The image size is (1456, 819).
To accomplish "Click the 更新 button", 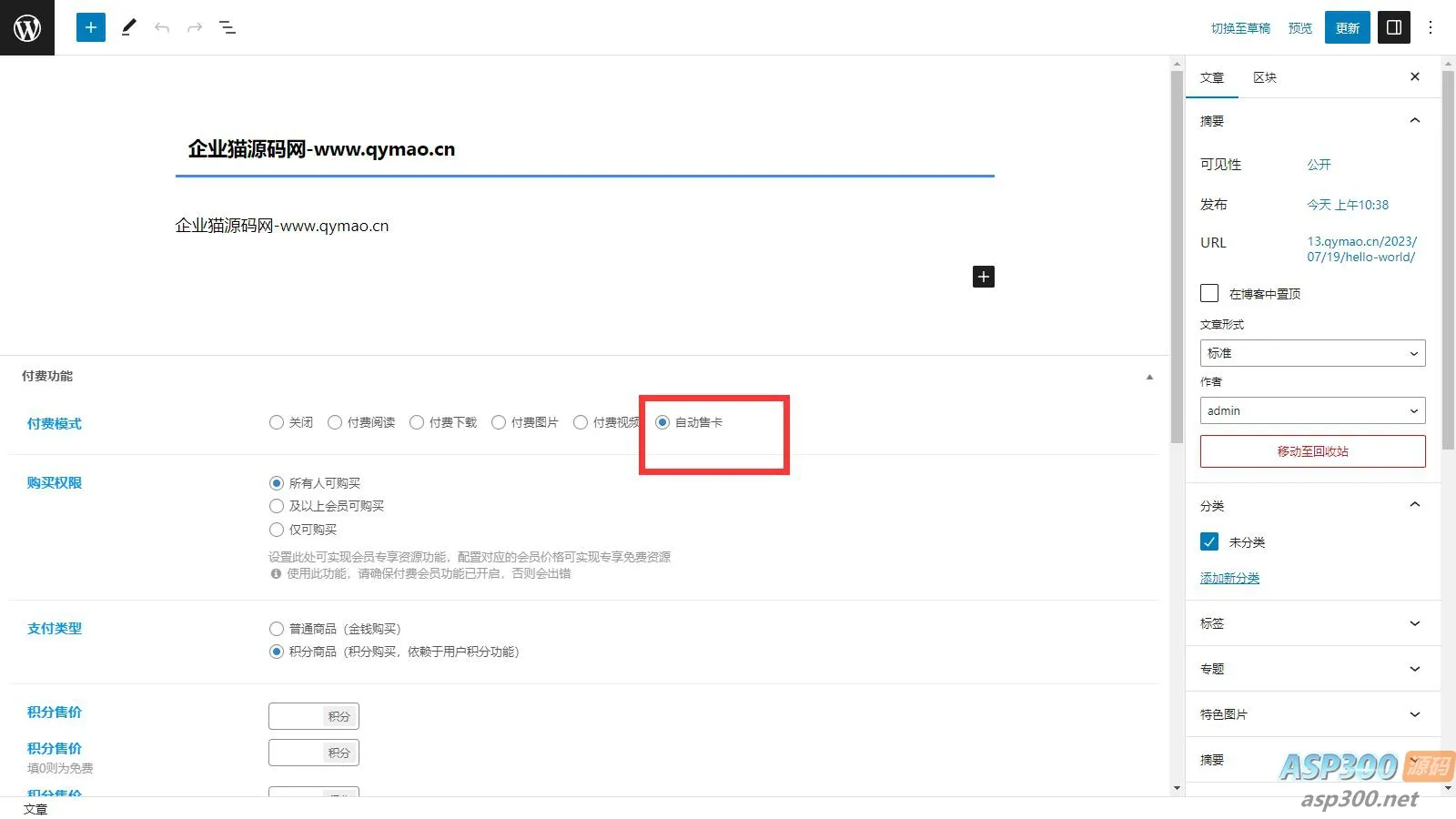I will (x=1348, y=28).
